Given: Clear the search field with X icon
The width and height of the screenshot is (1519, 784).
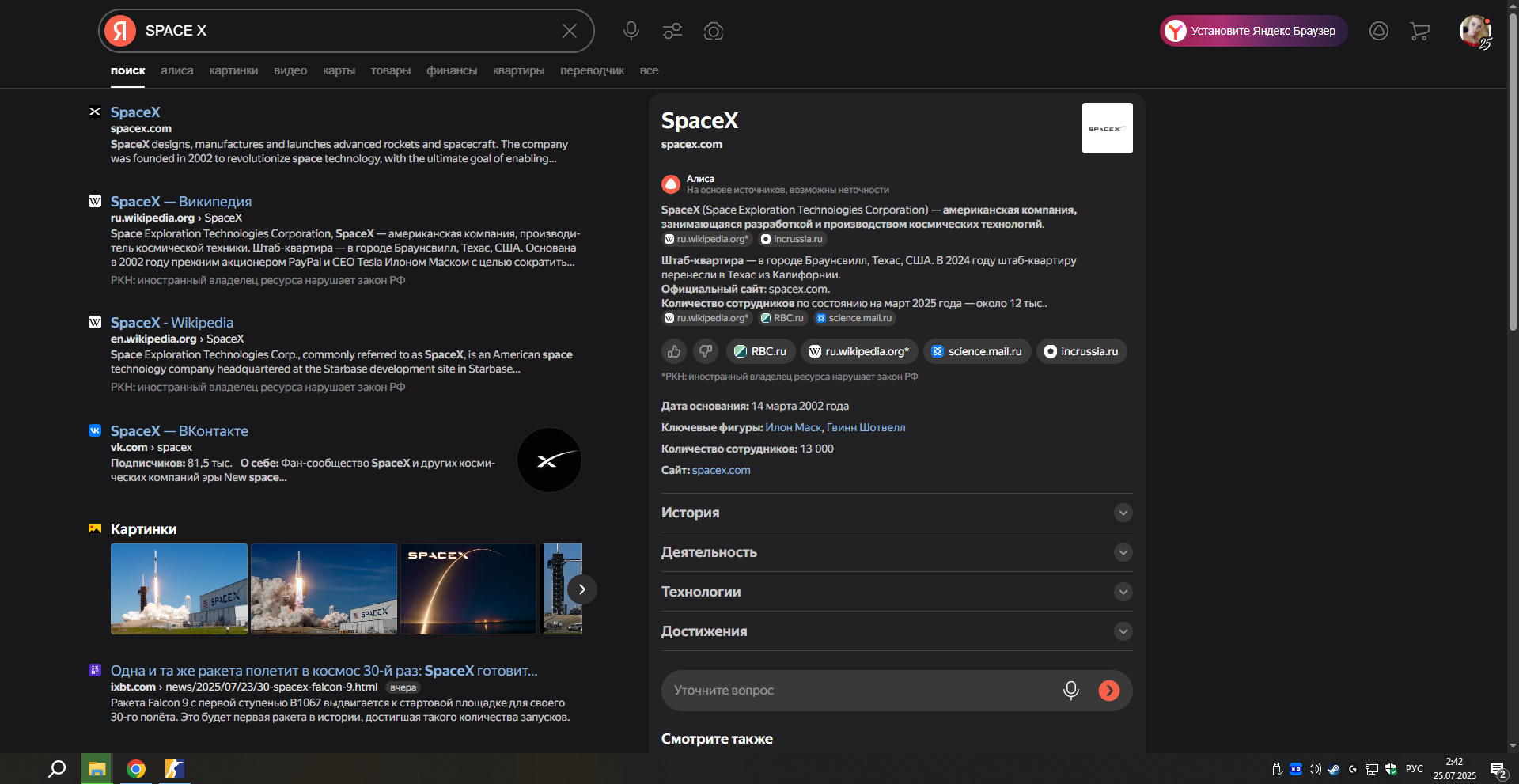Looking at the screenshot, I should click(x=570, y=31).
